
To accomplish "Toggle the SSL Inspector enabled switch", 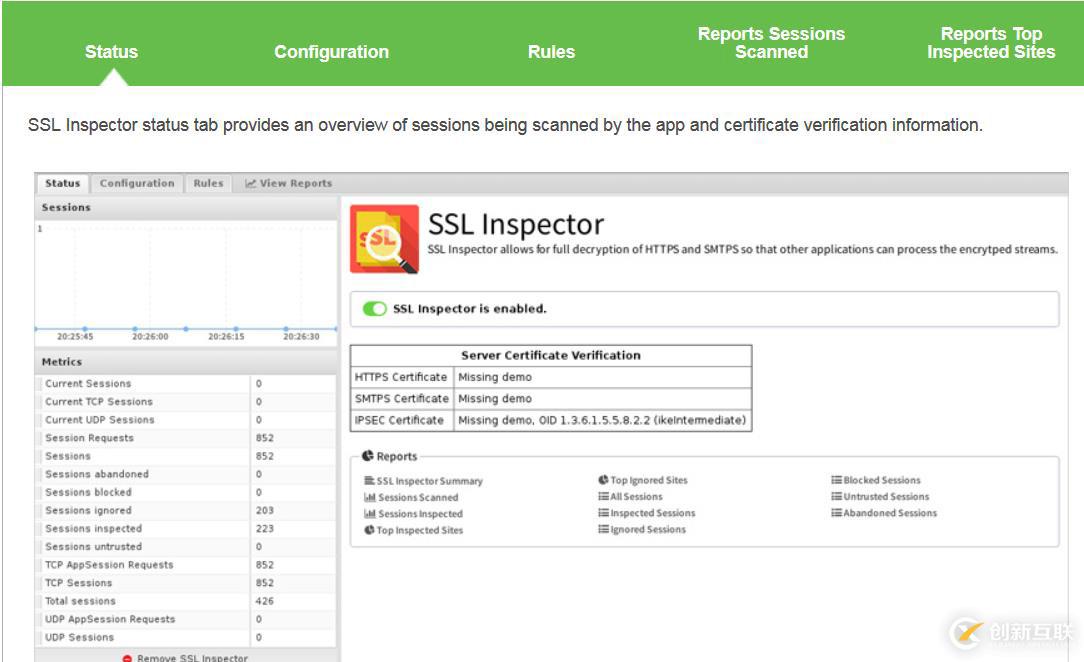I will click(374, 309).
